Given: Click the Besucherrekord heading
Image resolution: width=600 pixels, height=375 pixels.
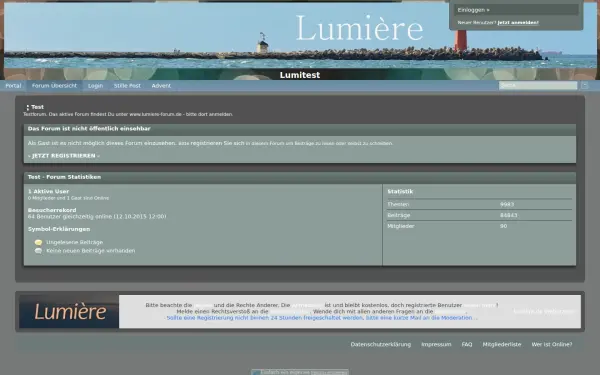Looking at the screenshot, I should pyautogui.click(x=52, y=210).
